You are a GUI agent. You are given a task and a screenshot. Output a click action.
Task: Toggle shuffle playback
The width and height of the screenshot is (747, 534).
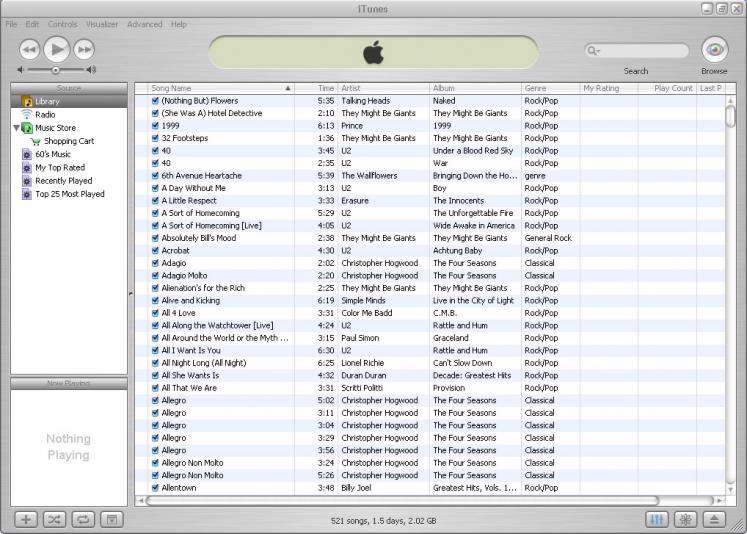point(54,519)
